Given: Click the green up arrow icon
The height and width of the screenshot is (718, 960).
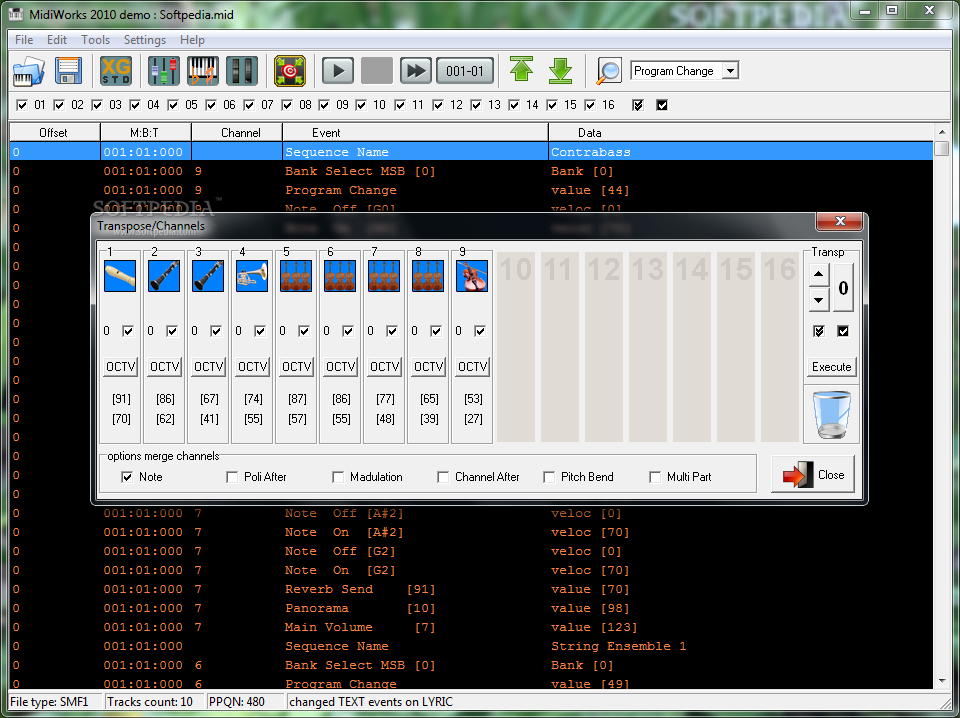Looking at the screenshot, I should coord(521,69).
